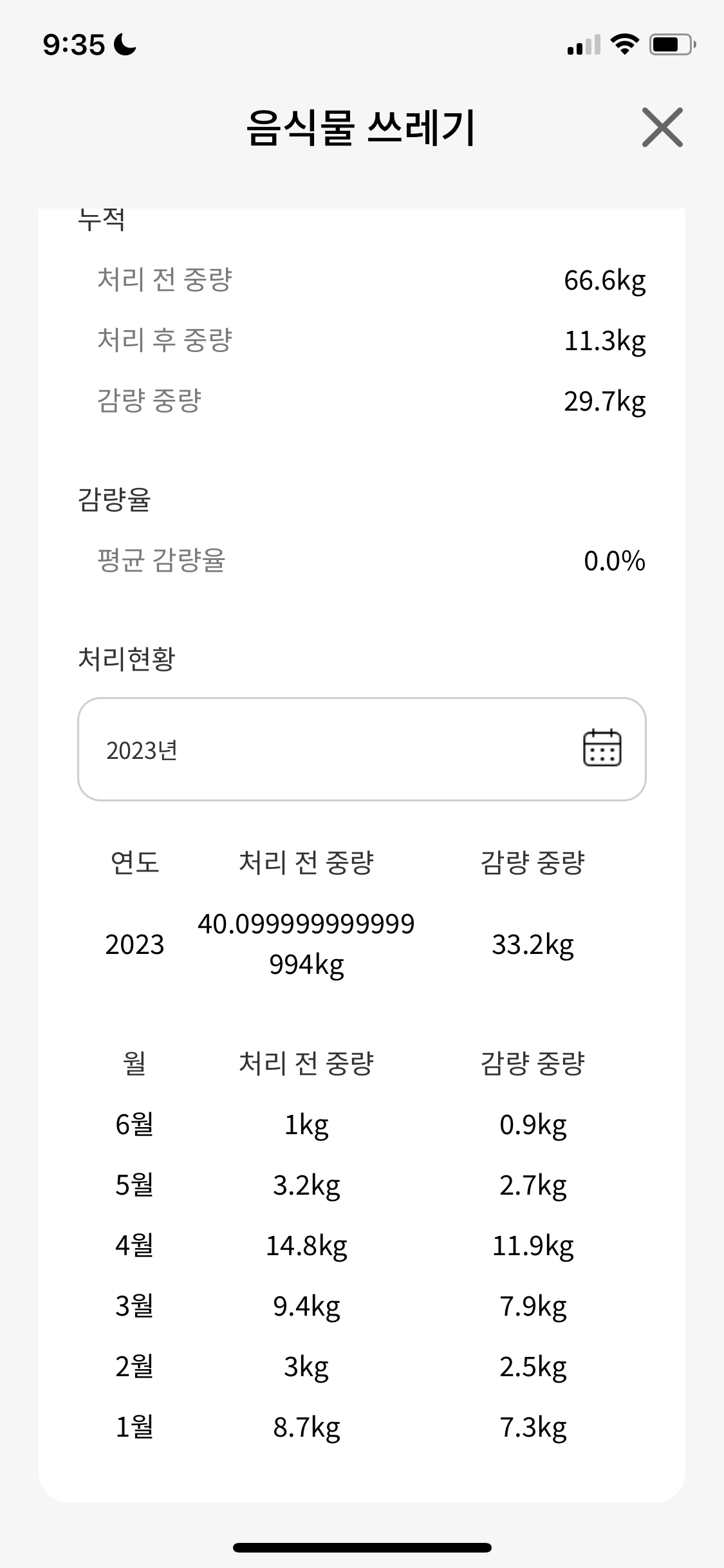This screenshot has height=1568, width=724.
Task: Tap the 처리현황 section heading
Action: (126, 658)
